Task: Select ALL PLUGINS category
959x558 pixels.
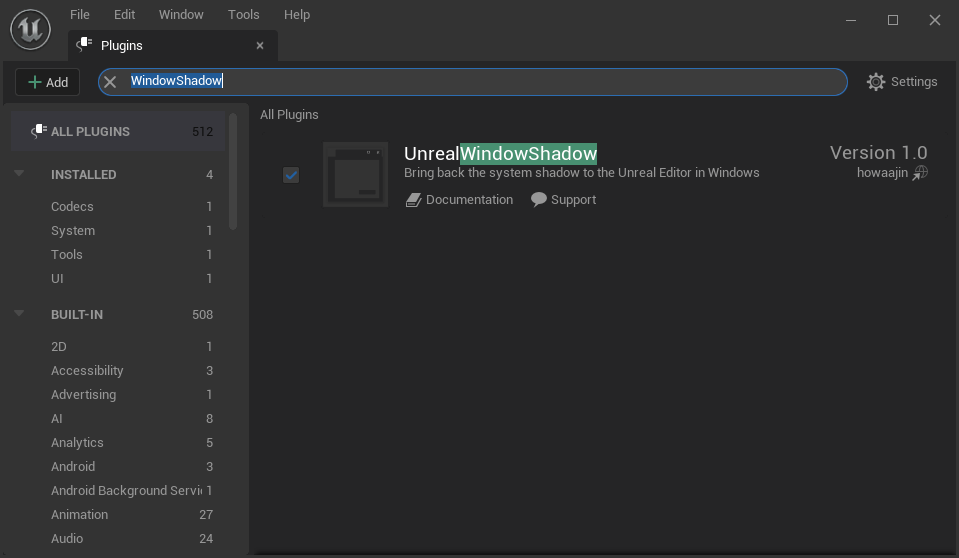Action: click(118, 132)
